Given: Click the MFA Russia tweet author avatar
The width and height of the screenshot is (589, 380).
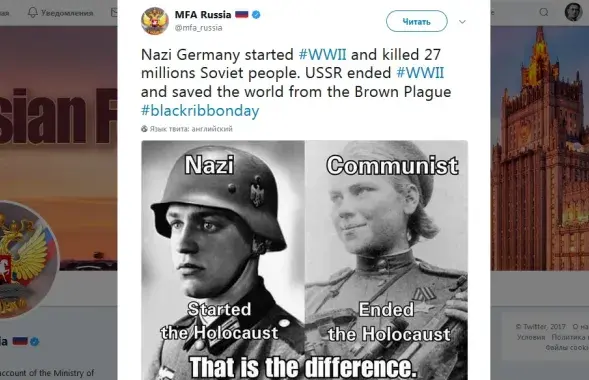Looking at the screenshot, I should point(155,21).
